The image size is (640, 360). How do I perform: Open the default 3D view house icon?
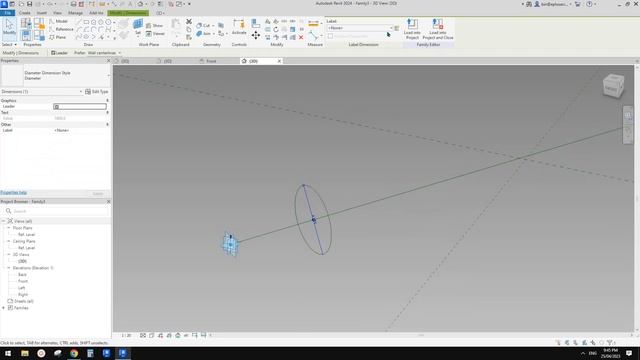(140, 4)
